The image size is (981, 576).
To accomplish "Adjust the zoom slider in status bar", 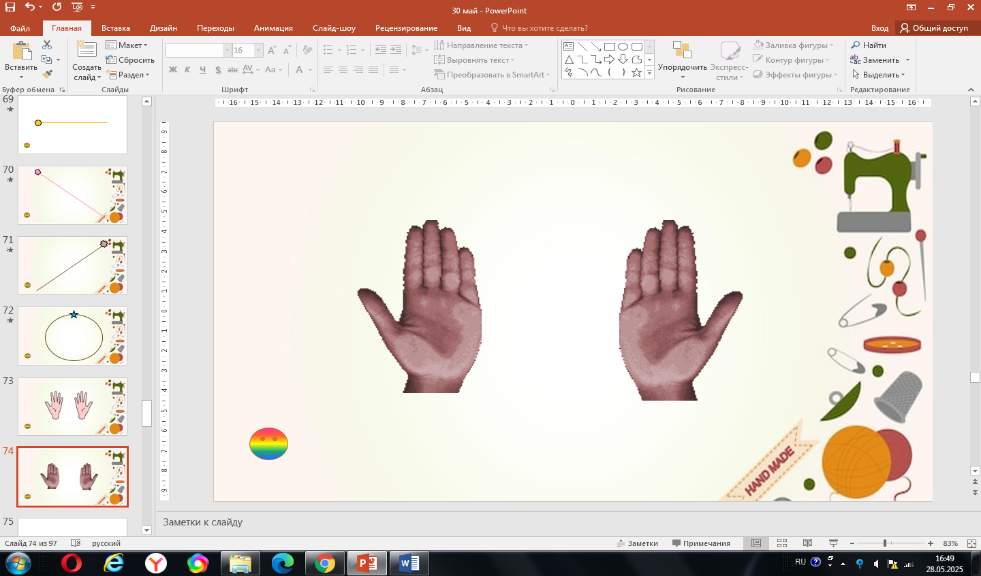I will [x=885, y=543].
